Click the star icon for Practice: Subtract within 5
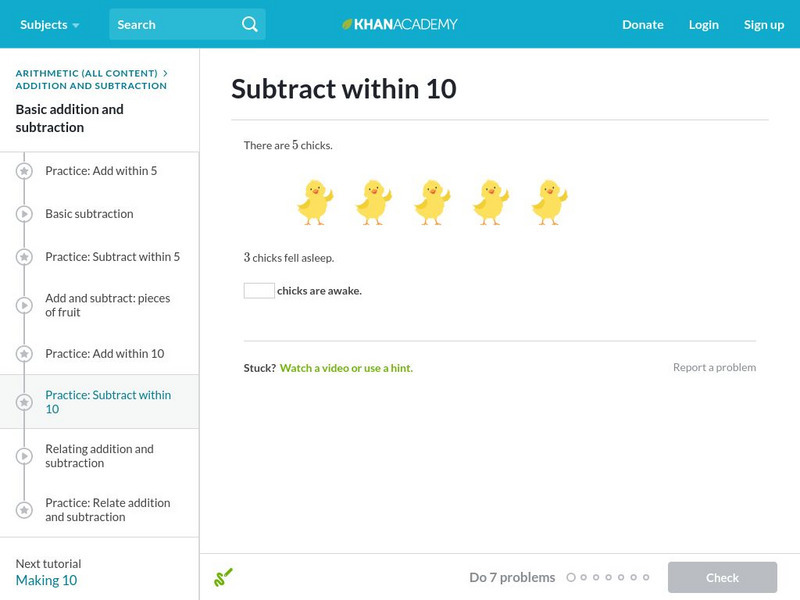 (x=22, y=256)
